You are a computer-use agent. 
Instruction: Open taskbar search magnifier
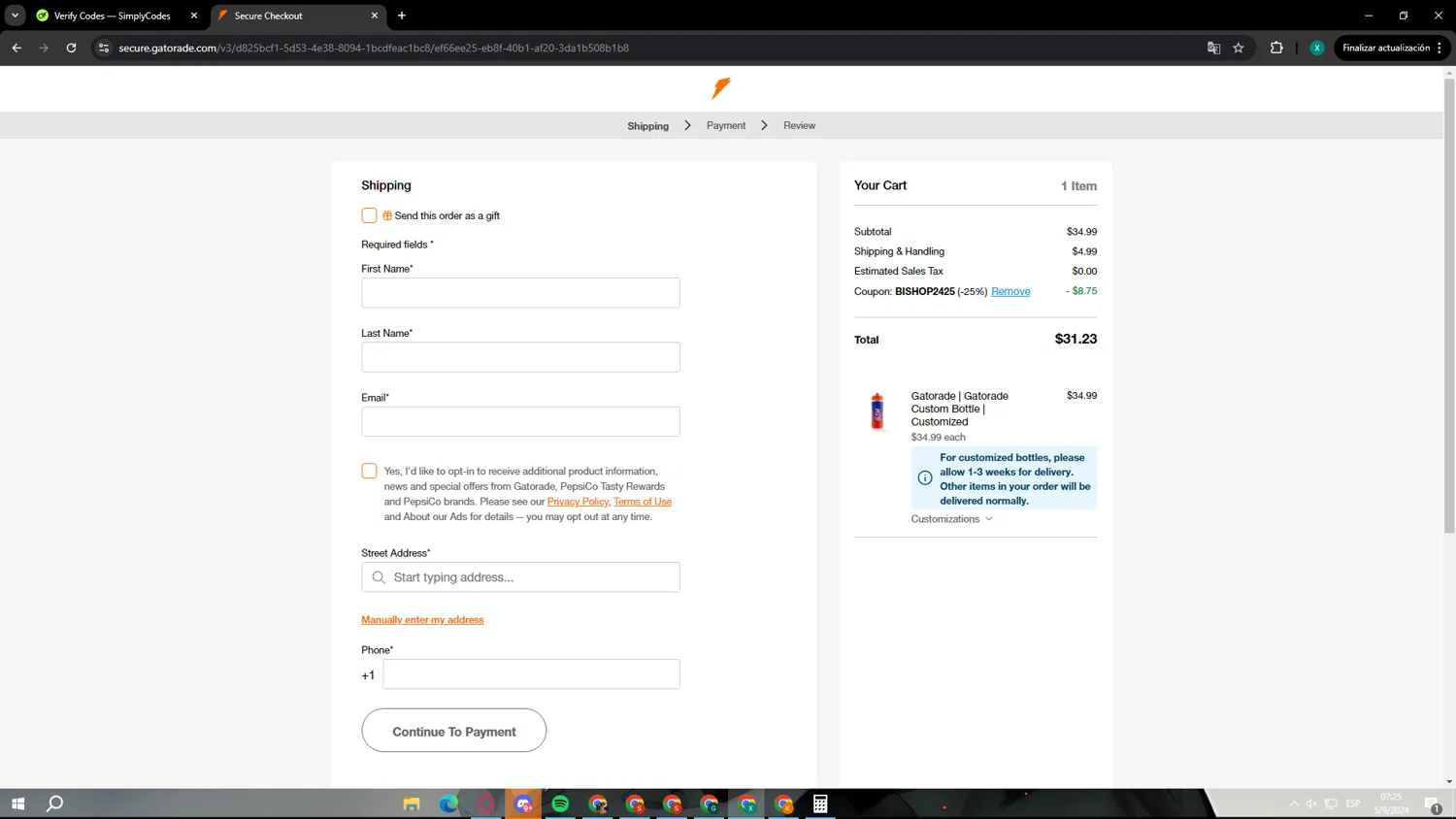(55, 803)
